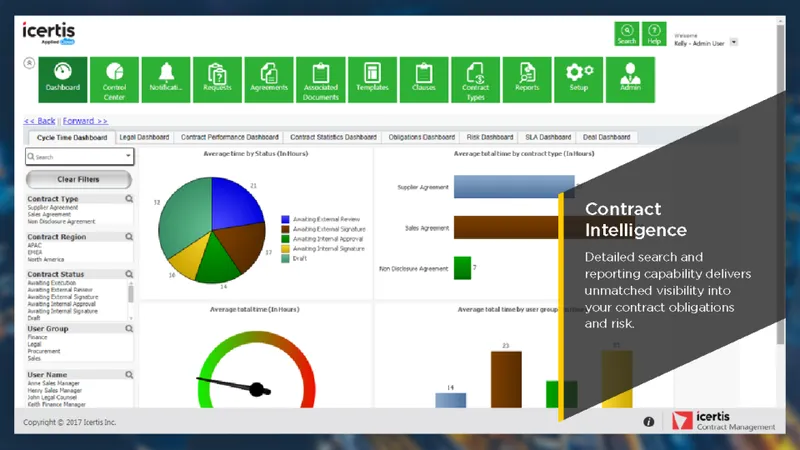Viewport: 800px width, 450px height.
Task: Select EMEA in Contract Region filter
Action: click(35, 253)
